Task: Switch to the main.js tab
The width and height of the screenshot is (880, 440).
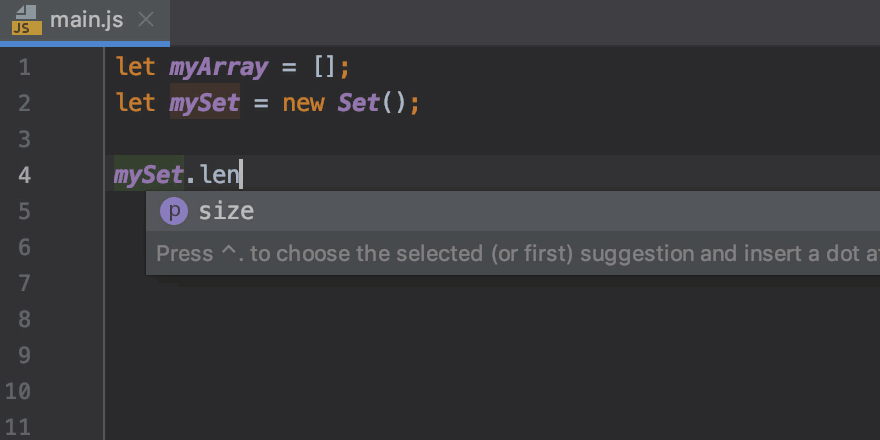Action: tap(88, 20)
